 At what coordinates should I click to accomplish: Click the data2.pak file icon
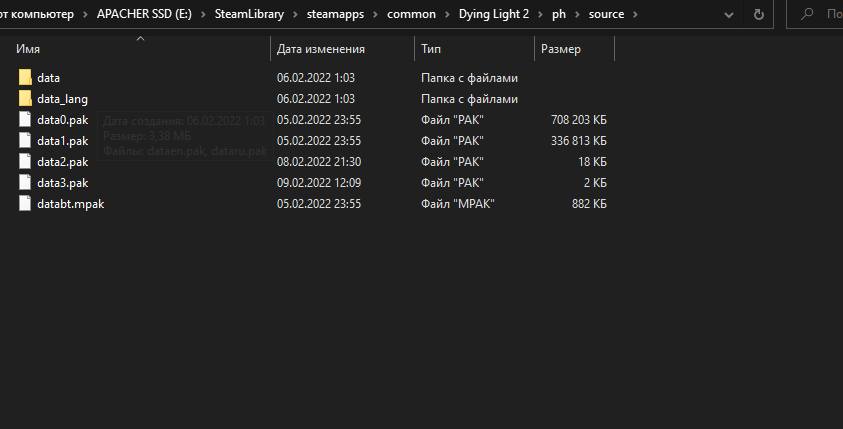[x=26, y=162]
